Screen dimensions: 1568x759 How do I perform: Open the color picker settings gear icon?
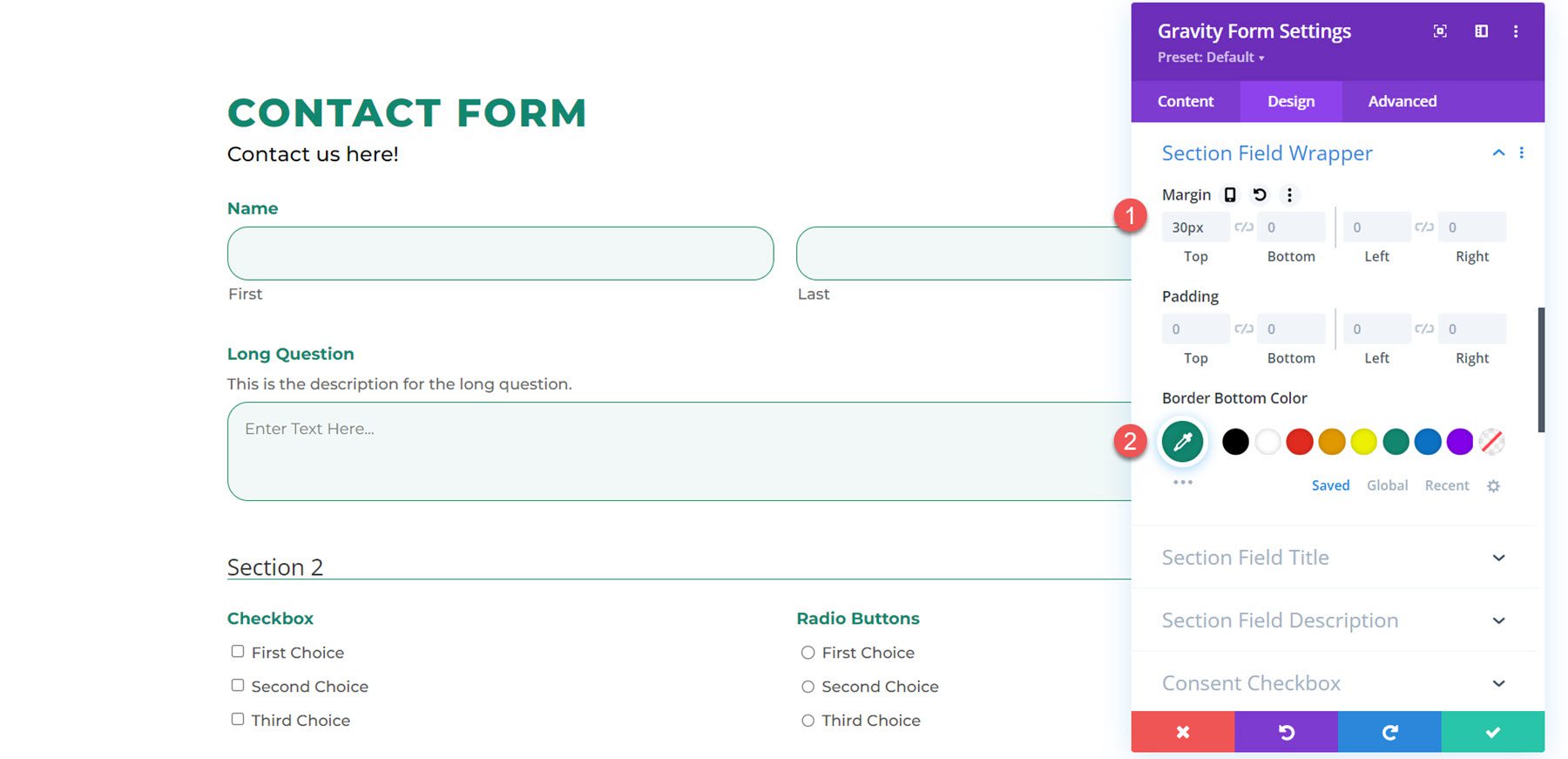1493,485
